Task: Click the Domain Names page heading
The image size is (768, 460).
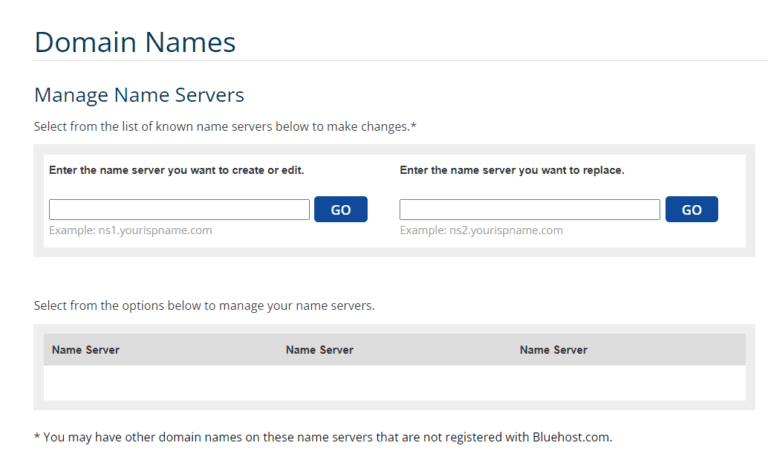Action: (135, 42)
